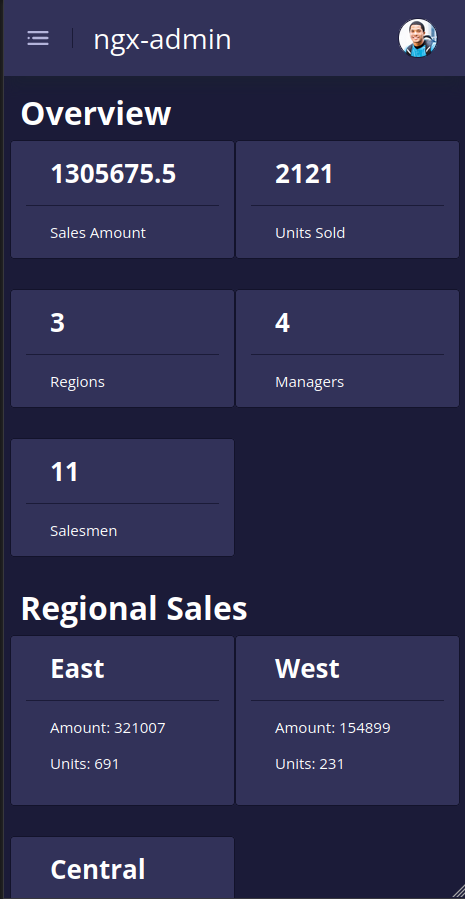Click the Regional Sales heading

pos(134,608)
